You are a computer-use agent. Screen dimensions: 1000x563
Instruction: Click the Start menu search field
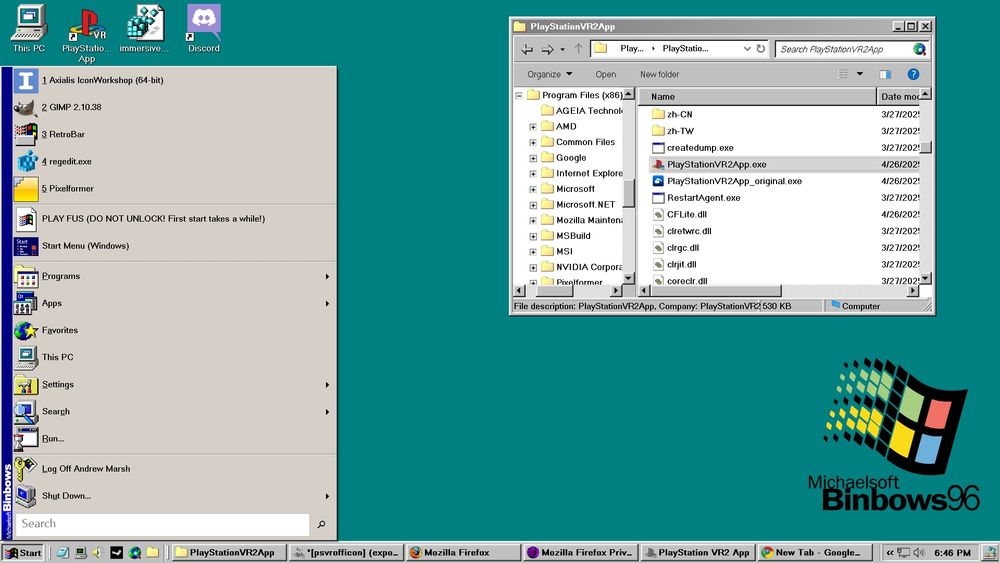[x=163, y=524]
